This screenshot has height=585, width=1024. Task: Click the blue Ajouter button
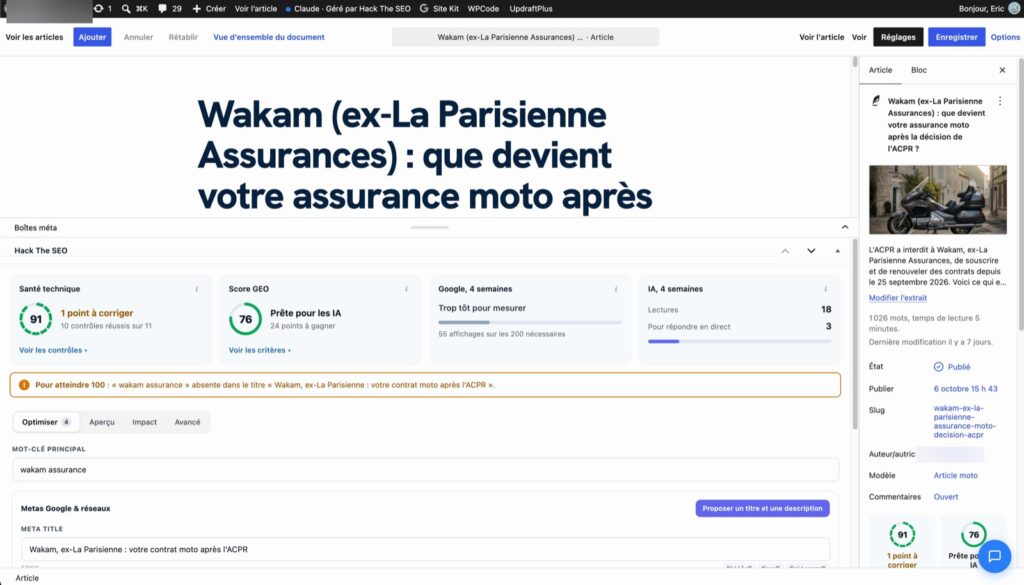(x=92, y=37)
